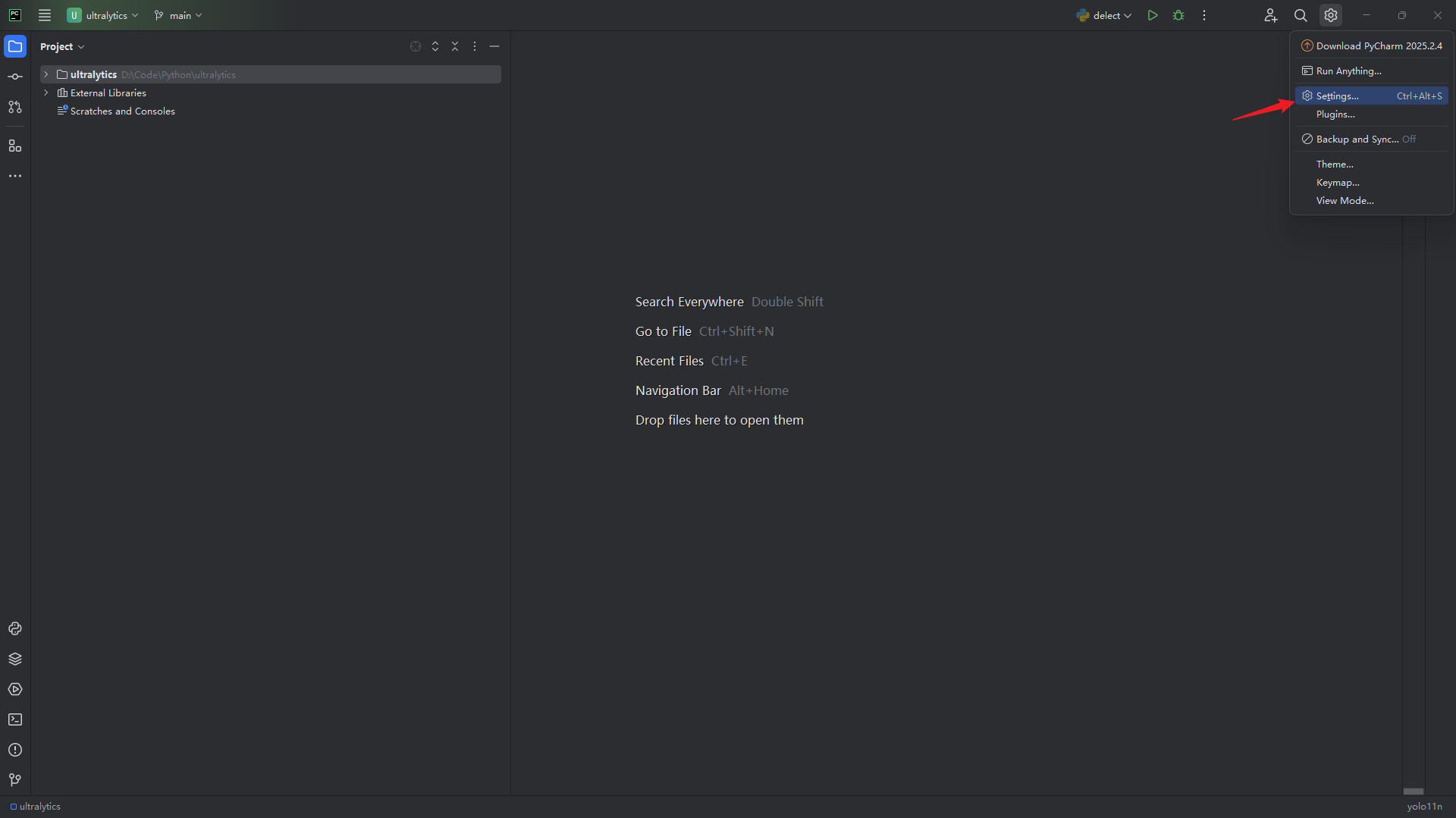Click the yolo11n interpreter in status bar
Image resolution: width=1456 pixels, height=818 pixels.
[x=1424, y=807]
